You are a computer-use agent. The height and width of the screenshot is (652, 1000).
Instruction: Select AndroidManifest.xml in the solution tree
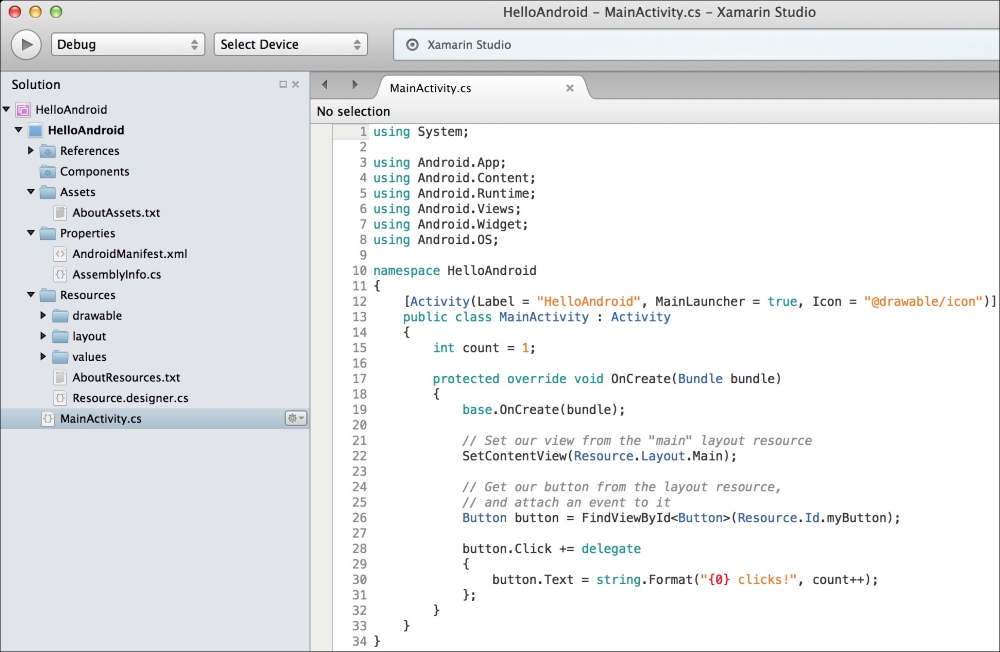130,254
